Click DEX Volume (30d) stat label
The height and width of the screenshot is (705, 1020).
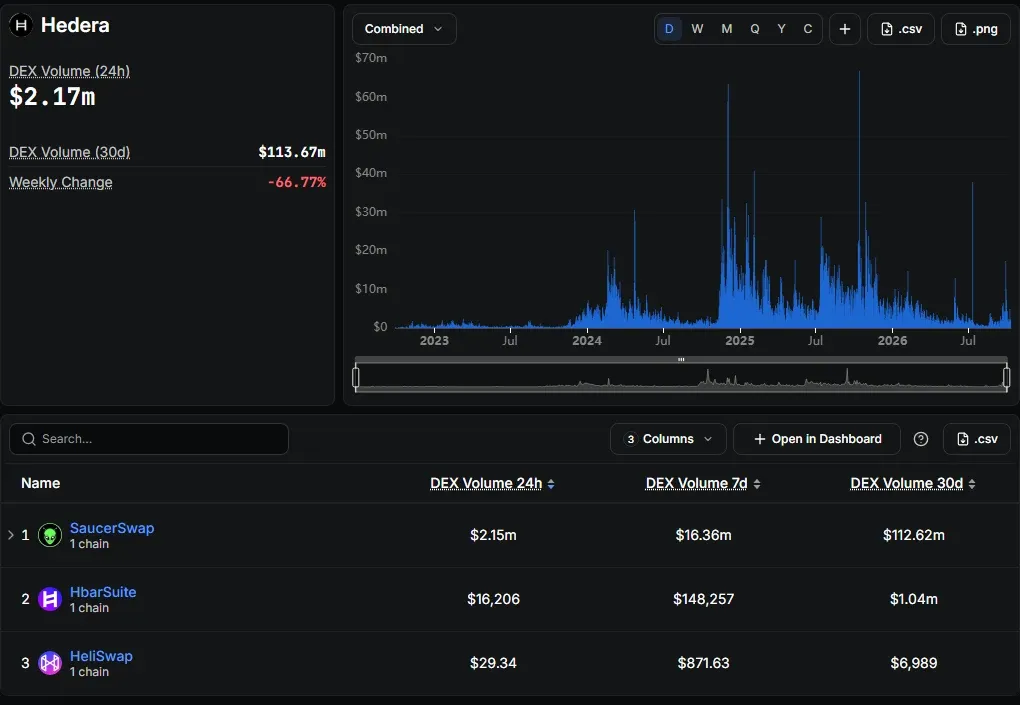tap(70, 152)
